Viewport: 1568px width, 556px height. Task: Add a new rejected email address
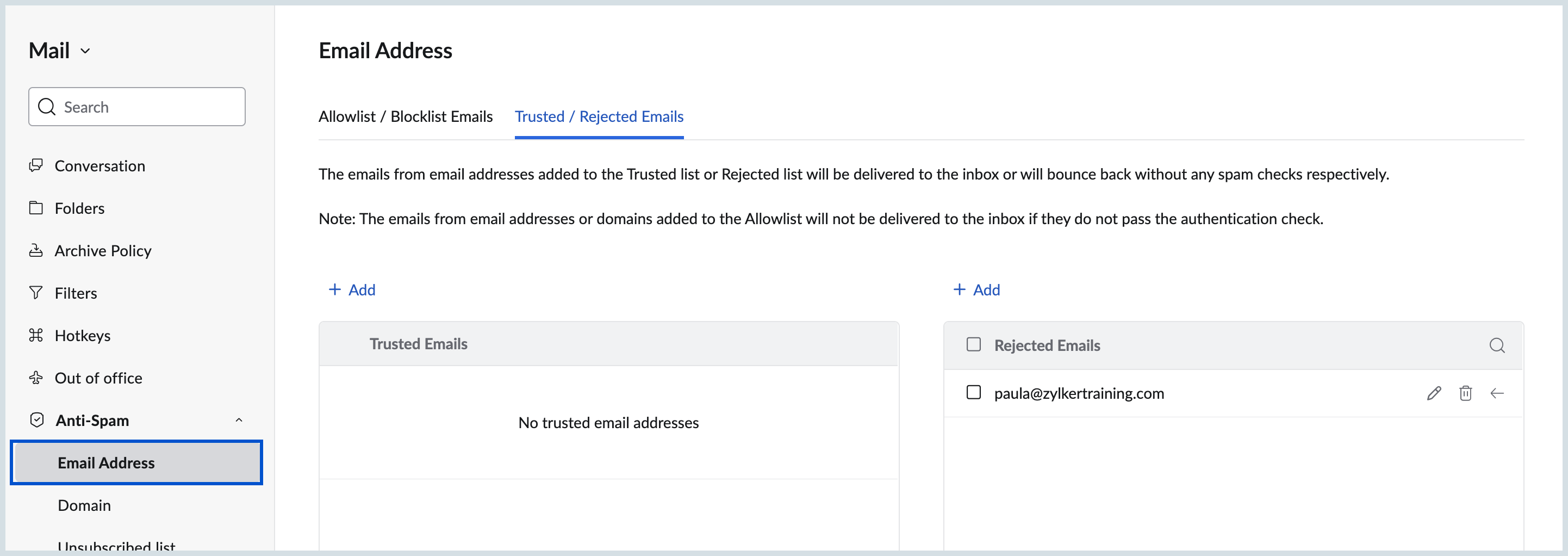pyautogui.click(x=976, y=290)
